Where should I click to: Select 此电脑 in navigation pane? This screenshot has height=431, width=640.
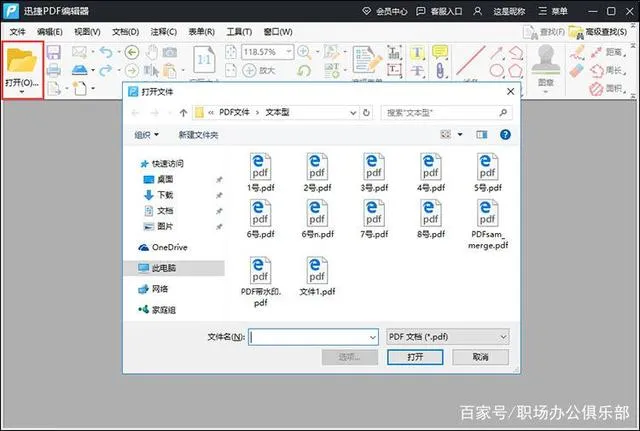click(174, 268)
